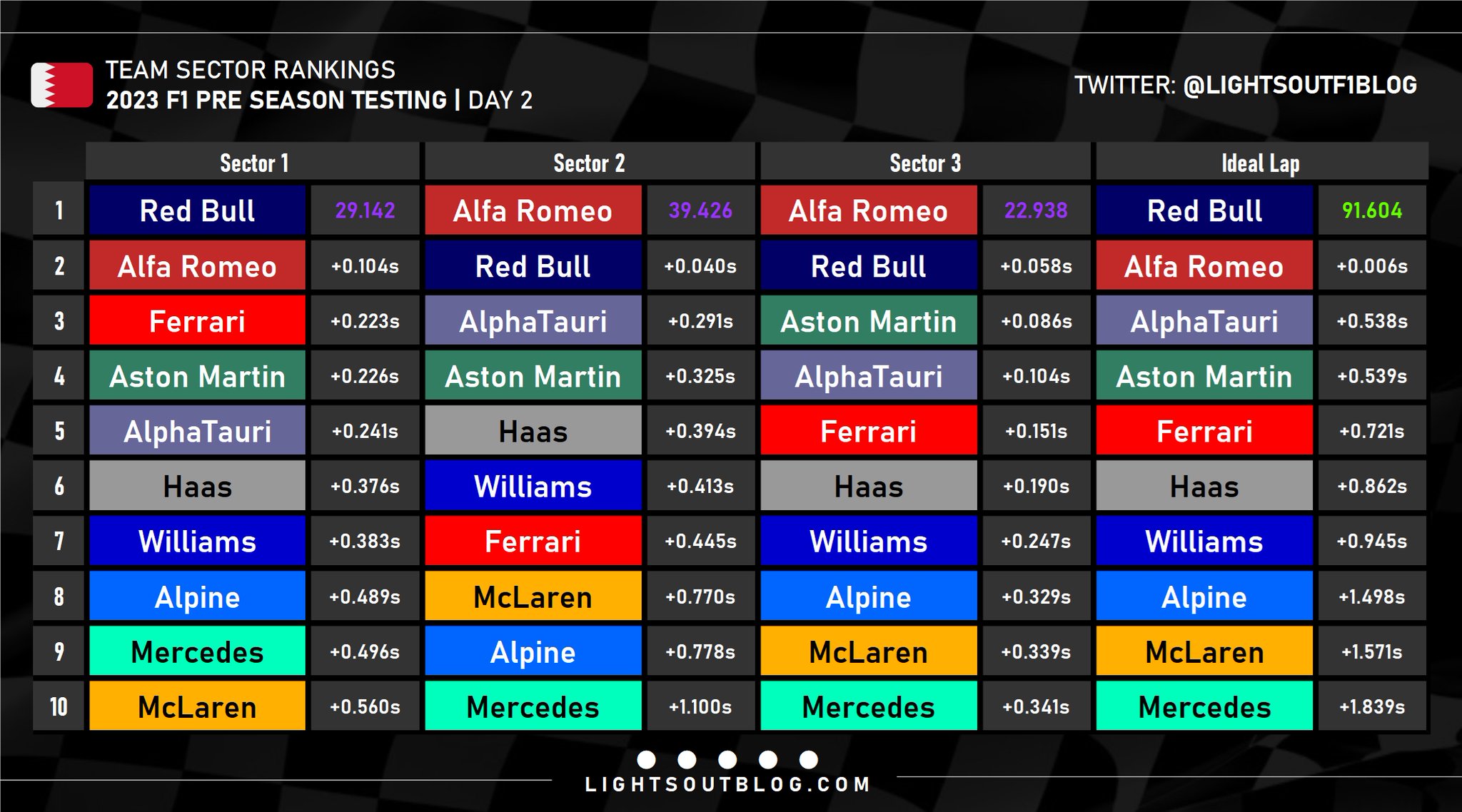Click the purple 29.142 Sector 1 time
Screen dimensions: 1462x812
(365, 210)
